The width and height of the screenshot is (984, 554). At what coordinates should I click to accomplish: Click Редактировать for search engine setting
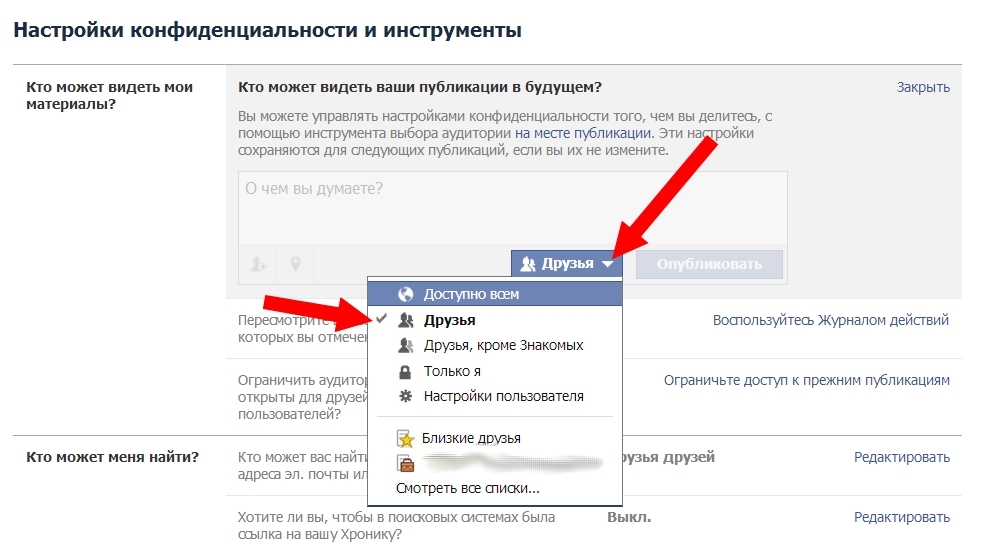[x=902, y=518]
